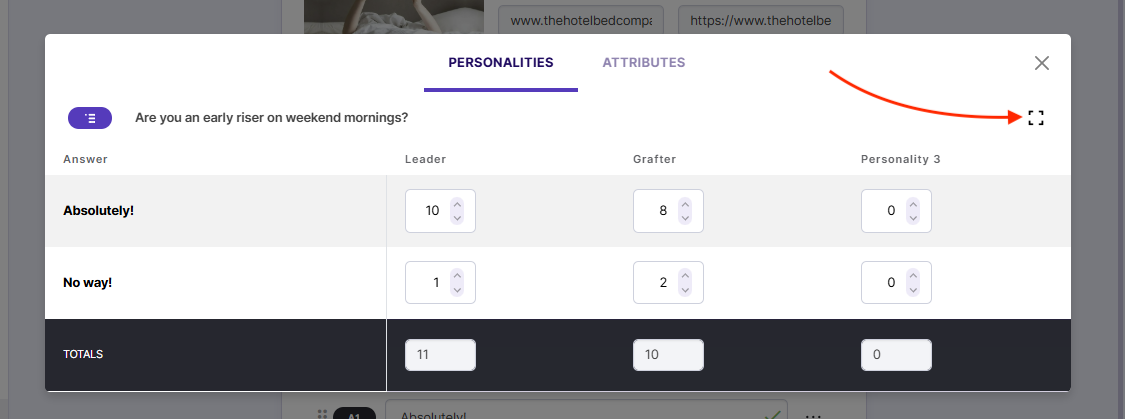Image resolution: width=1125 pixels, height=419 pixels.
Task: Click the Grafter value field for No way!
Action: pos(657,283)
